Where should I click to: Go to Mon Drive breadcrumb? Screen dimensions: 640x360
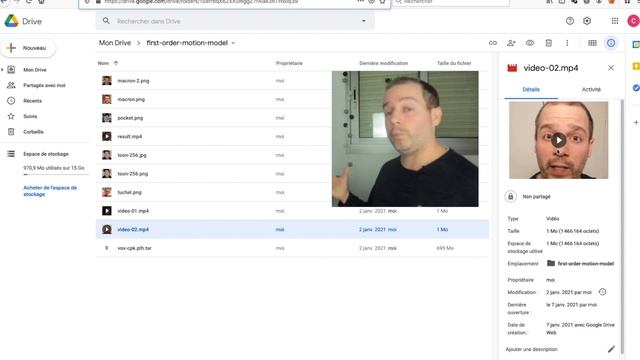point(115,43)
